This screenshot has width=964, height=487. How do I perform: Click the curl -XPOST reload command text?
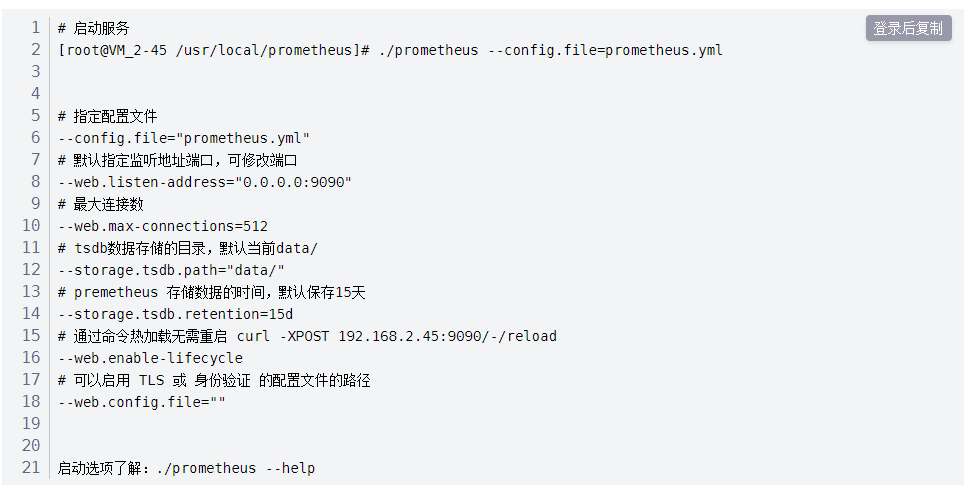(396, 336)
